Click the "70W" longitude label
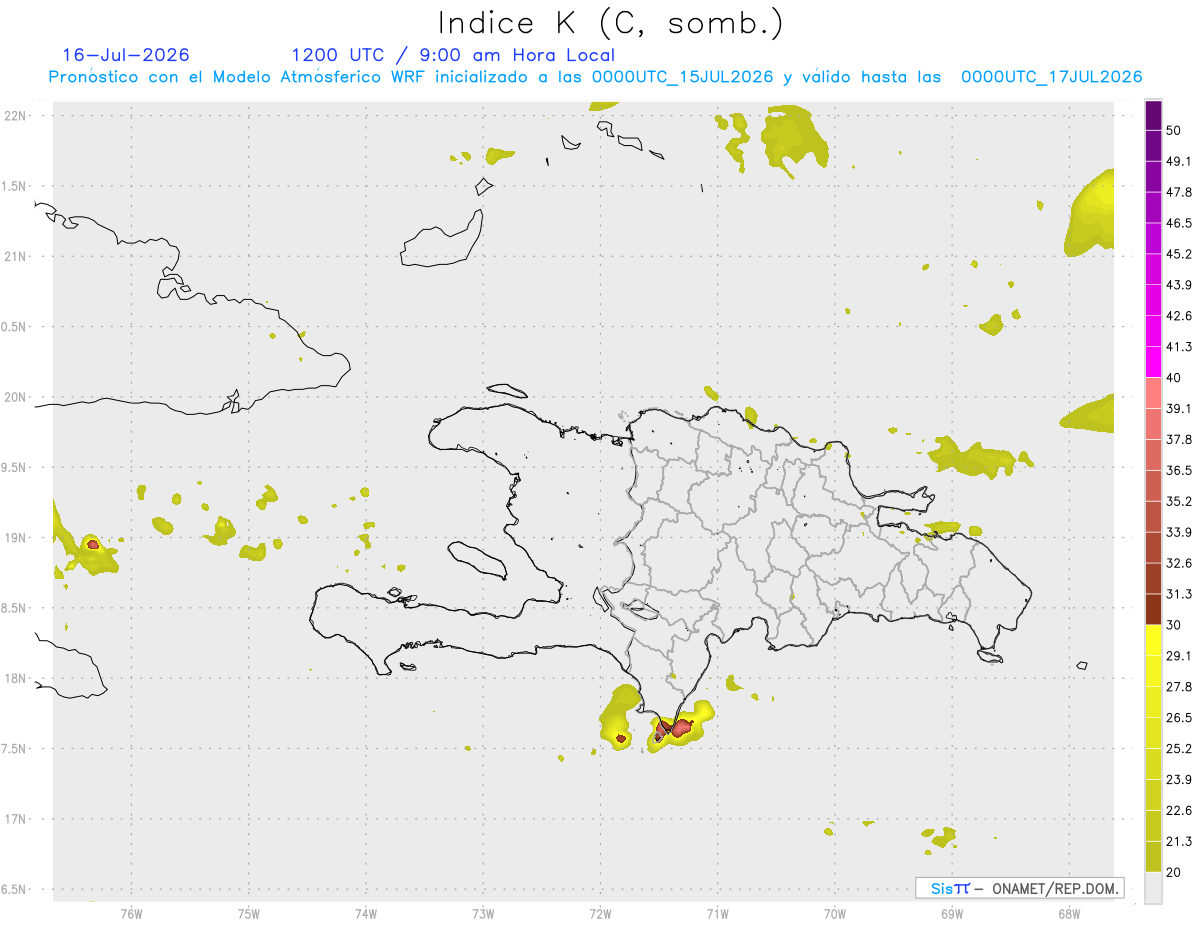The image size is (1200, 927). pyautogui.click(x=835, y=913)
